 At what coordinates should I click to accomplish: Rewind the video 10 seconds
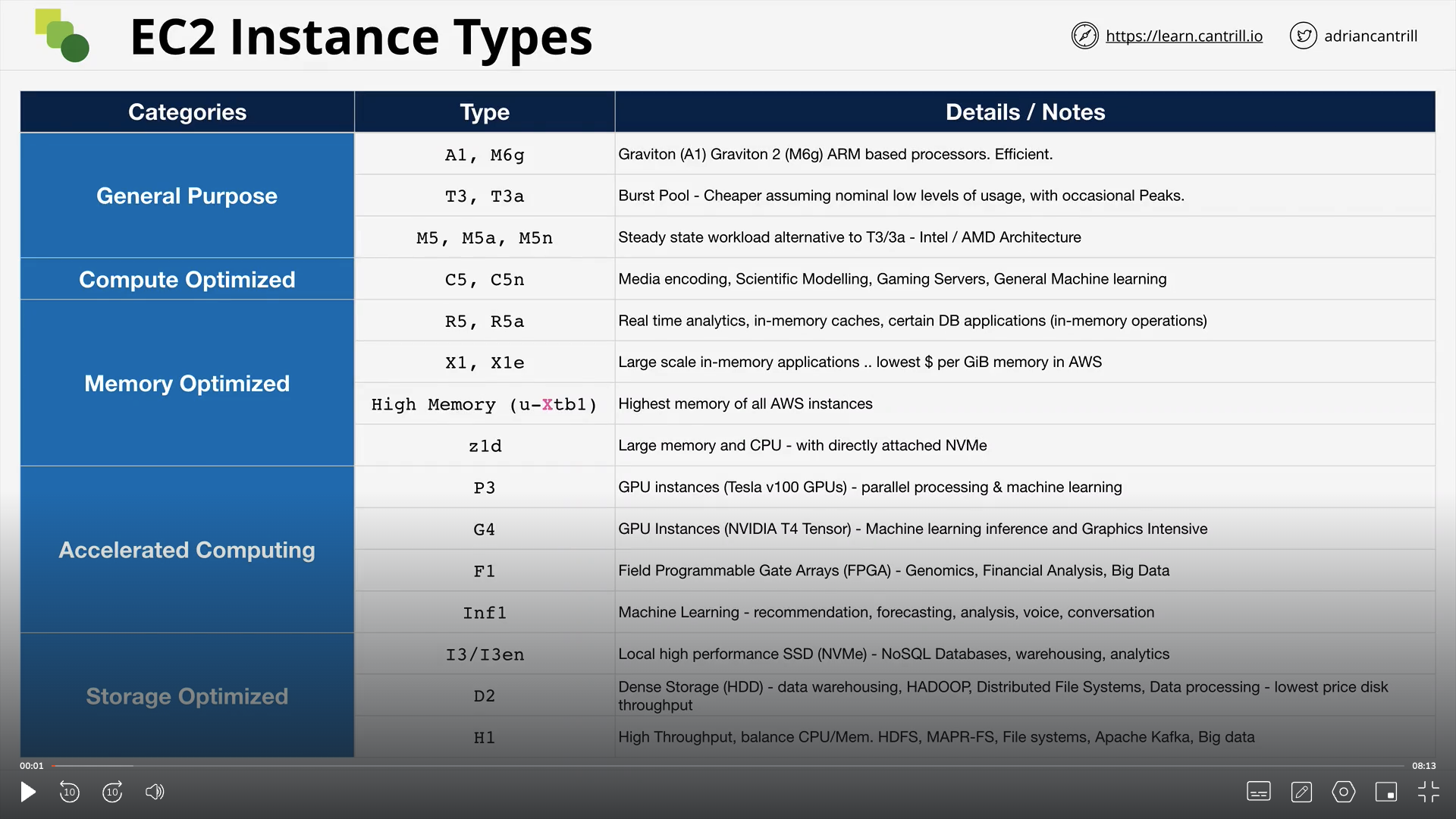(69, 792)
